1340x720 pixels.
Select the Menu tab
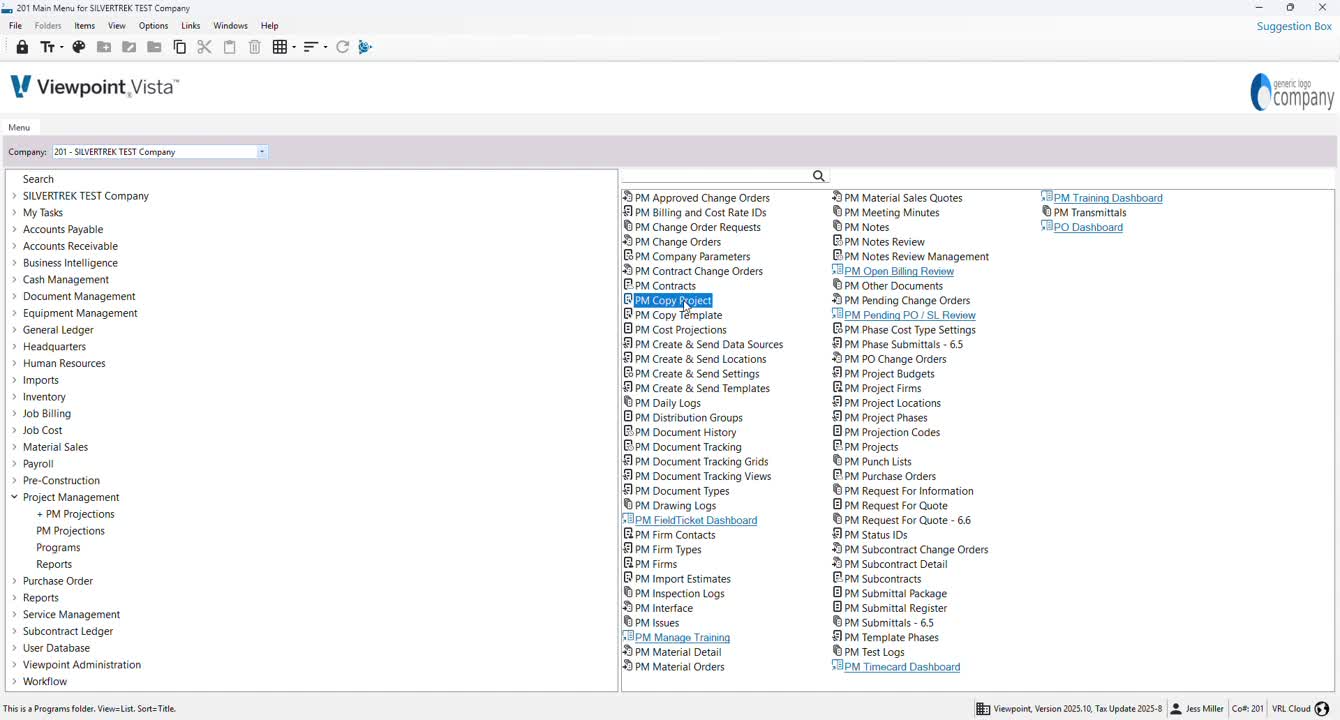click(x=19, y=127)
